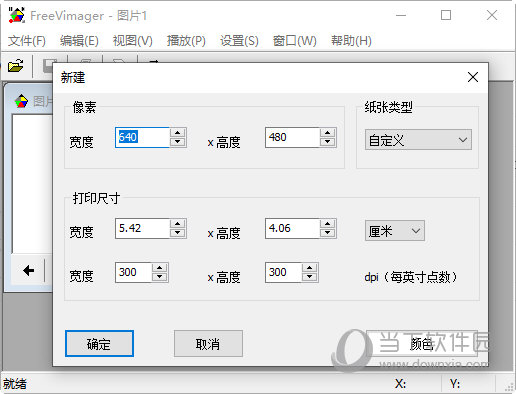Click the pixel height field showing 480
516x394 pixels.
[x=292, y=137]
